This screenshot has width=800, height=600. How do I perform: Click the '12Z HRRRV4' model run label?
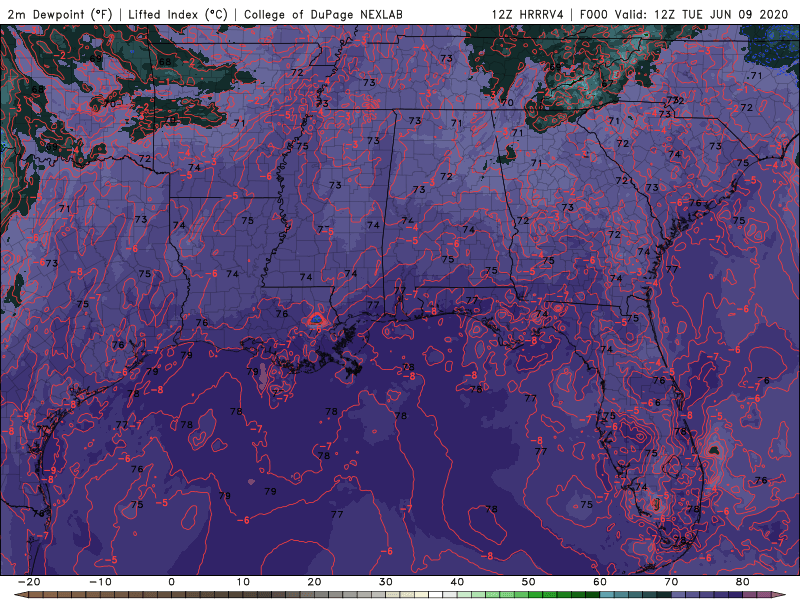tap(528, 14)
